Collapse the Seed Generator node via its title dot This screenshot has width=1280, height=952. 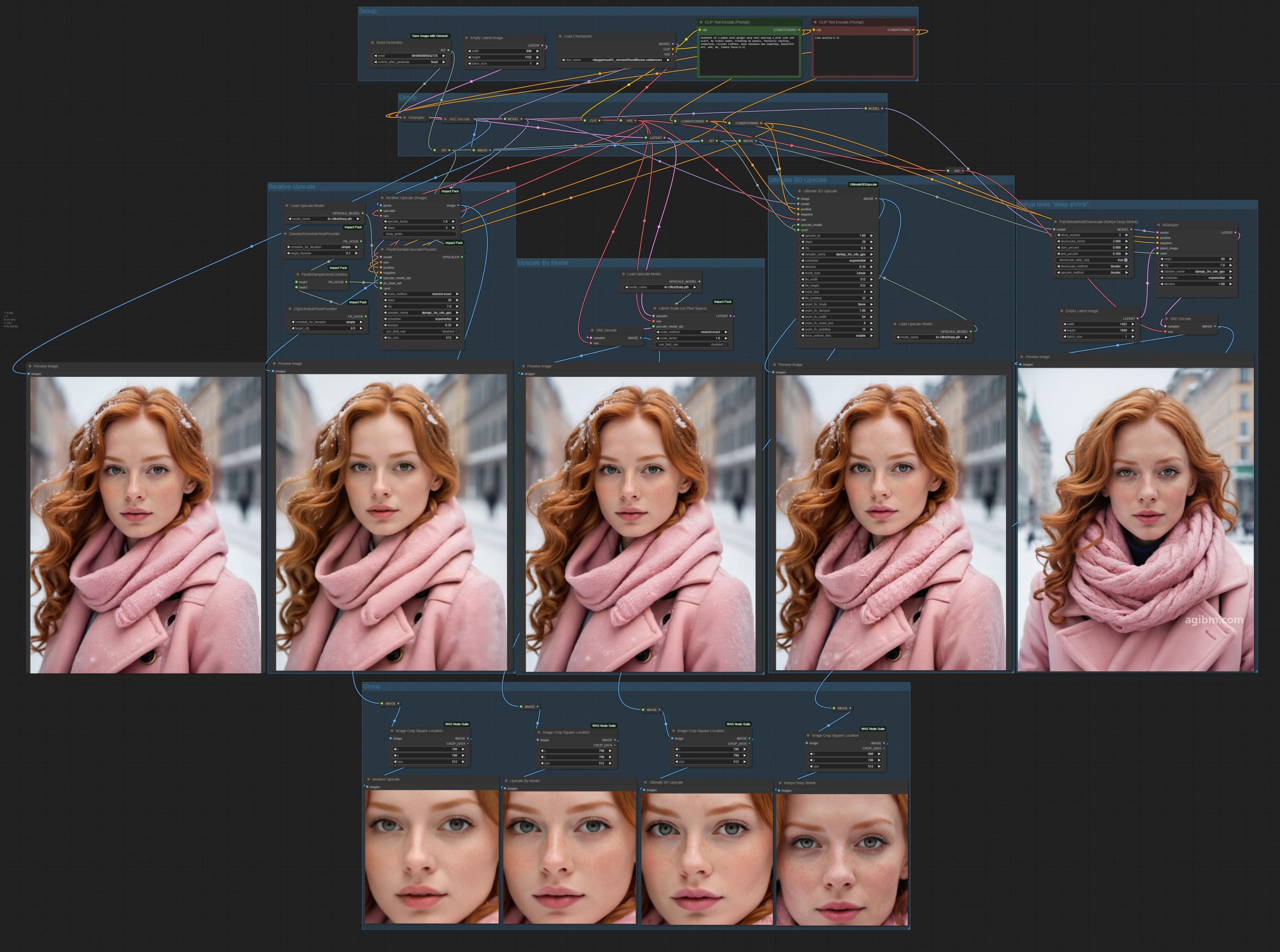(x=372, y=42)
